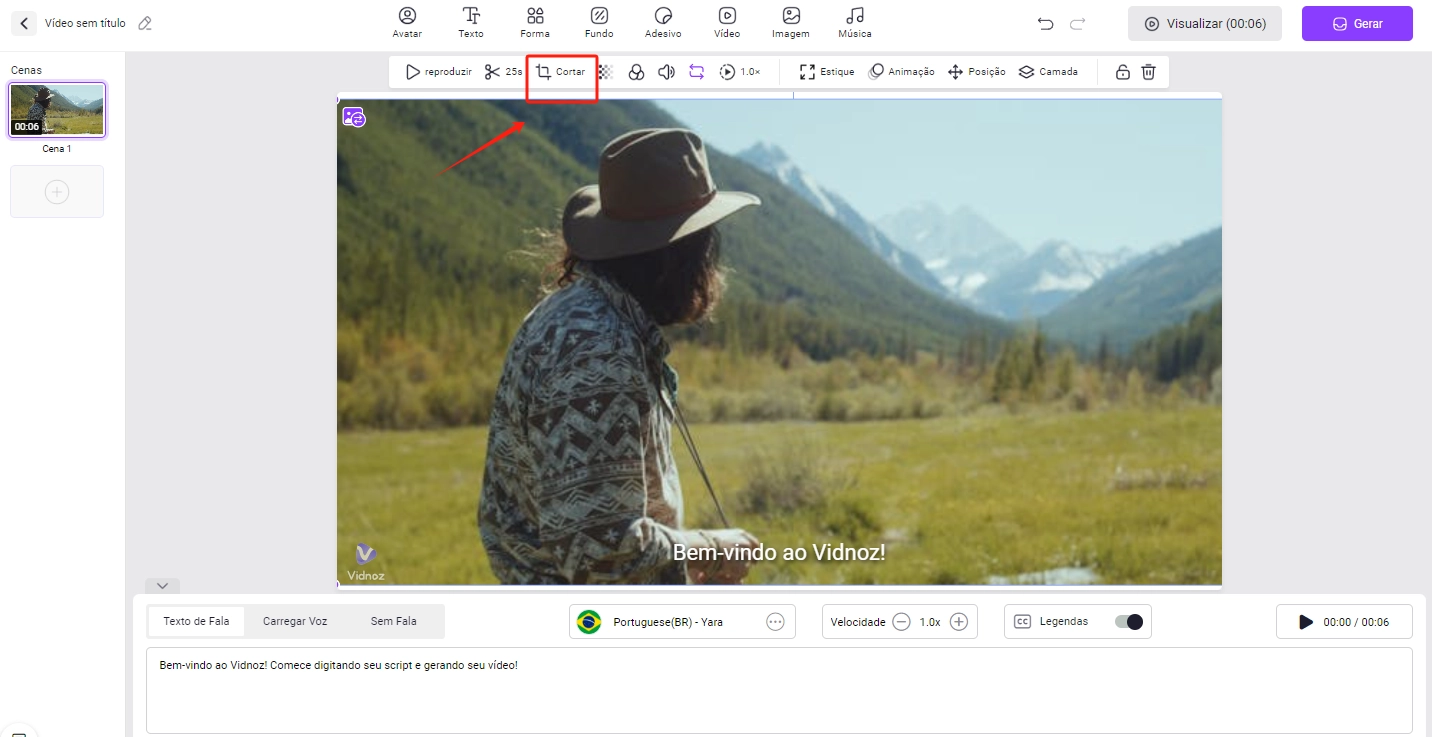Image resolution: width=1432 pixels, height=737 pixels.
Task: Open the Texto tool
Action: pos(471,22)
